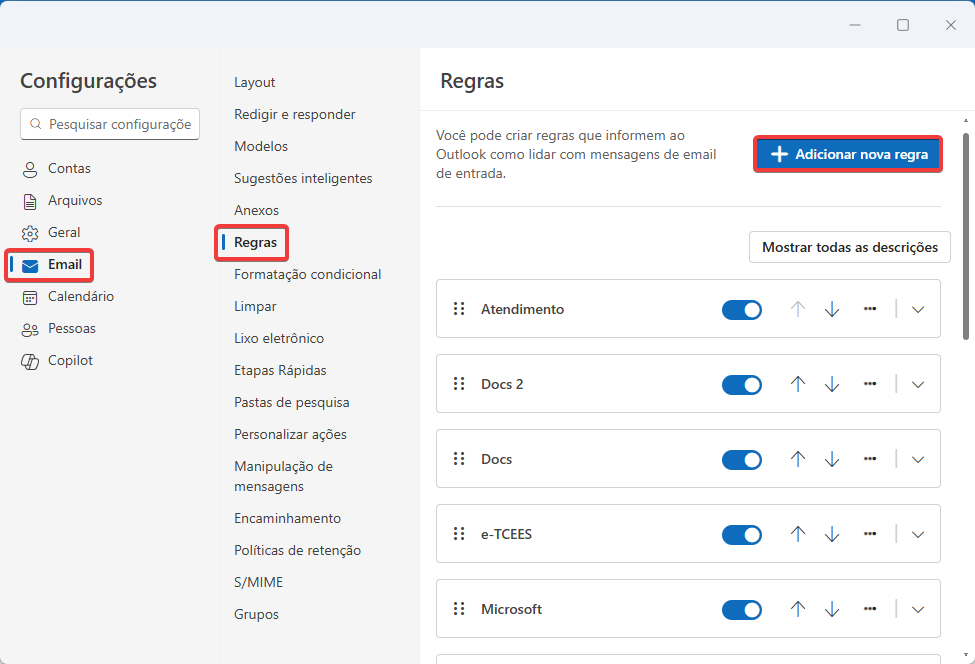This screenshot has height=664, width=975.
Task: Disable the Atendimento rule toggle
Action: coord(742,310)
